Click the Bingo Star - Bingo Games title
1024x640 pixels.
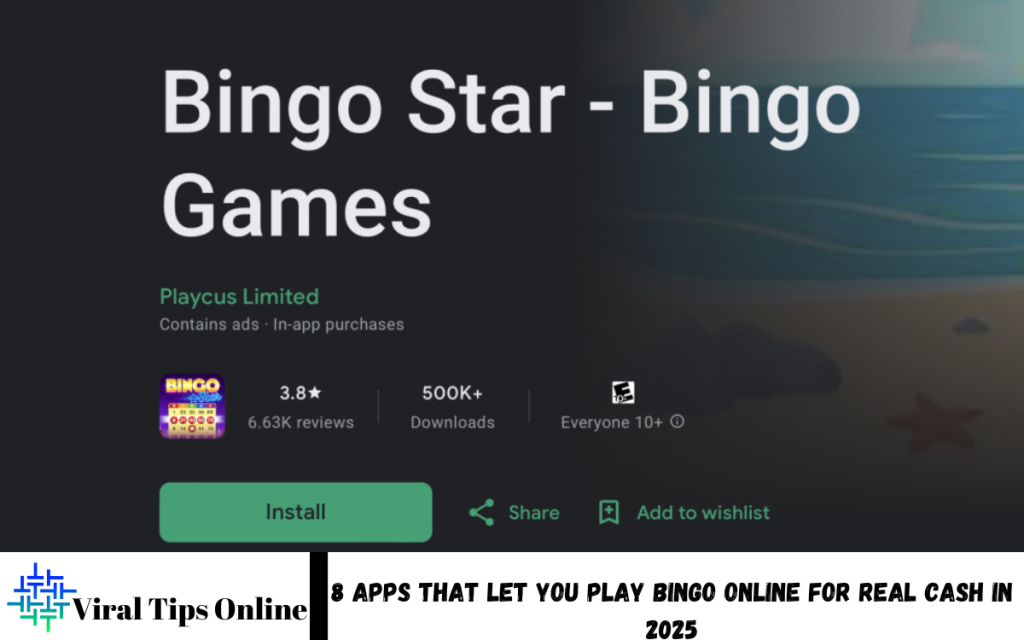(510, 153)
